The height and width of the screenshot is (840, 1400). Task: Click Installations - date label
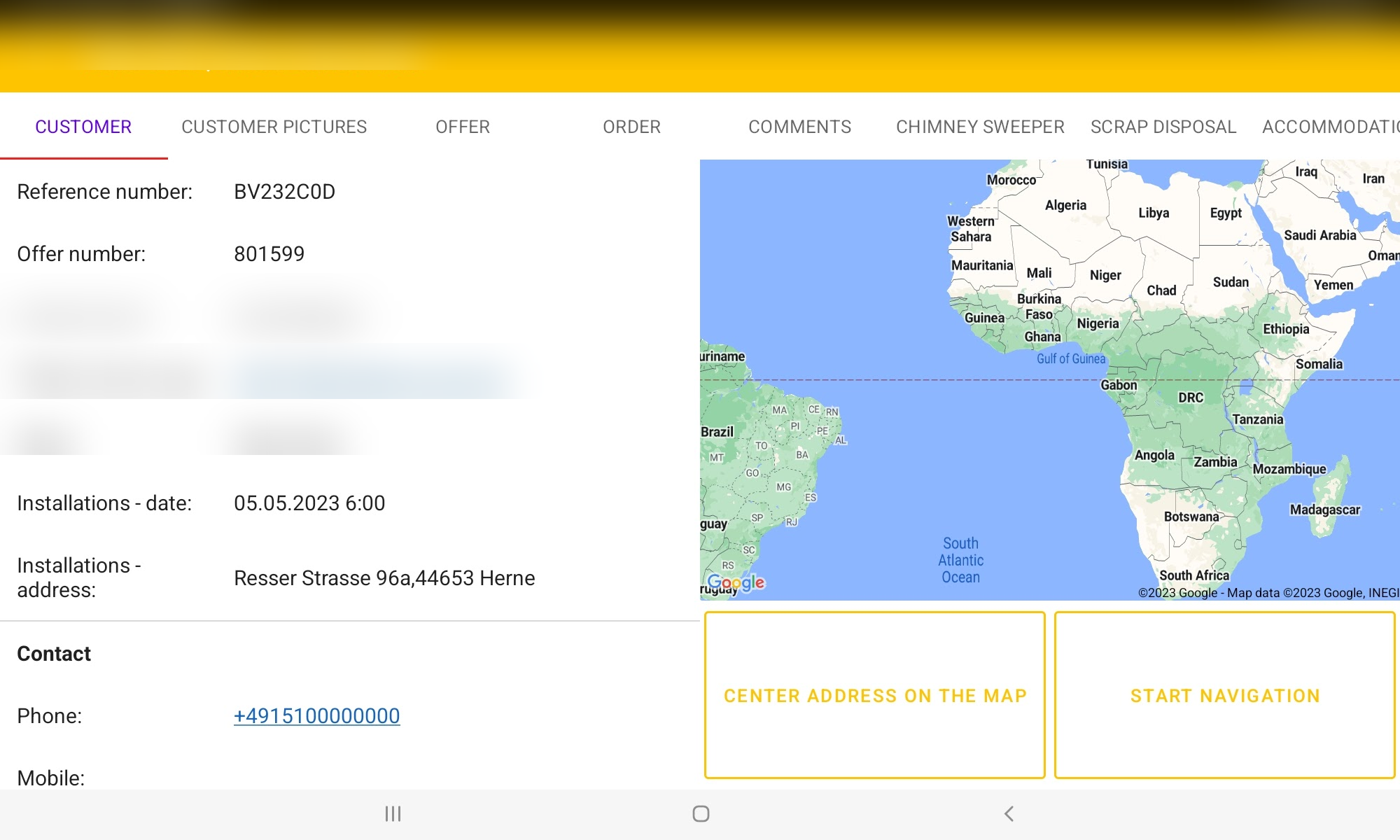coord(104,503)
